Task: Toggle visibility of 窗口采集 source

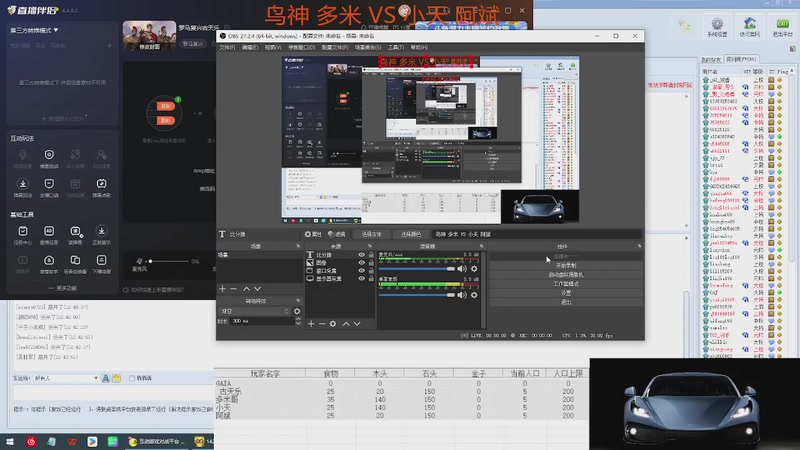Action: pyautogui.click(x=361, y=270)
